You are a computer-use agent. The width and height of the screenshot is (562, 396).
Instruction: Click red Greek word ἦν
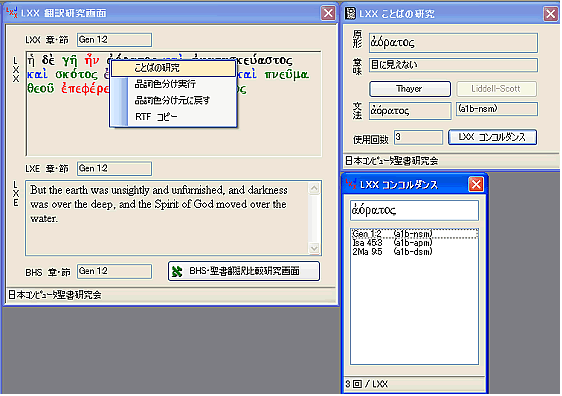tap(92, 60)
